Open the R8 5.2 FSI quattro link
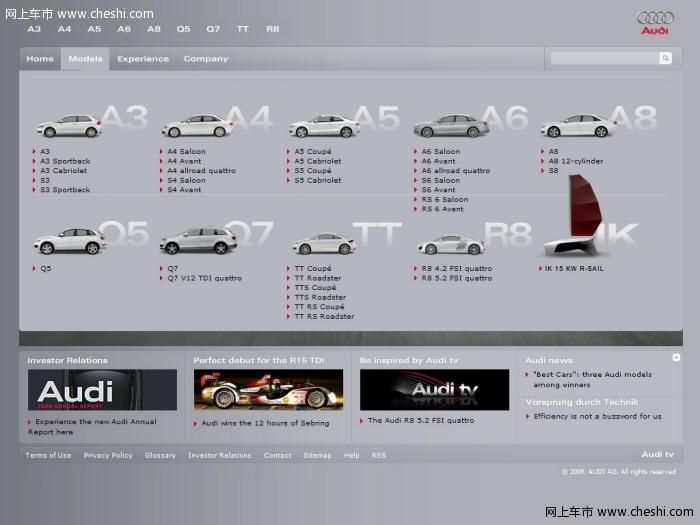Viewport: 700px width, 525px height. pyautogui.click(x=457, y=278)
